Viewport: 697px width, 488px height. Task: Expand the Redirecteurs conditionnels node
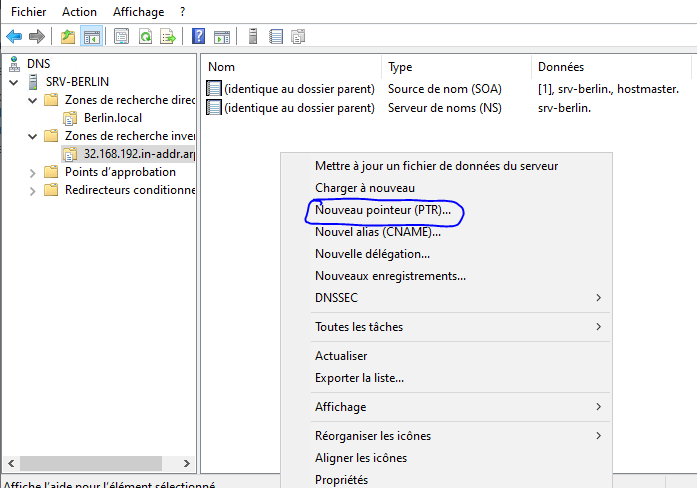point(31,190)
